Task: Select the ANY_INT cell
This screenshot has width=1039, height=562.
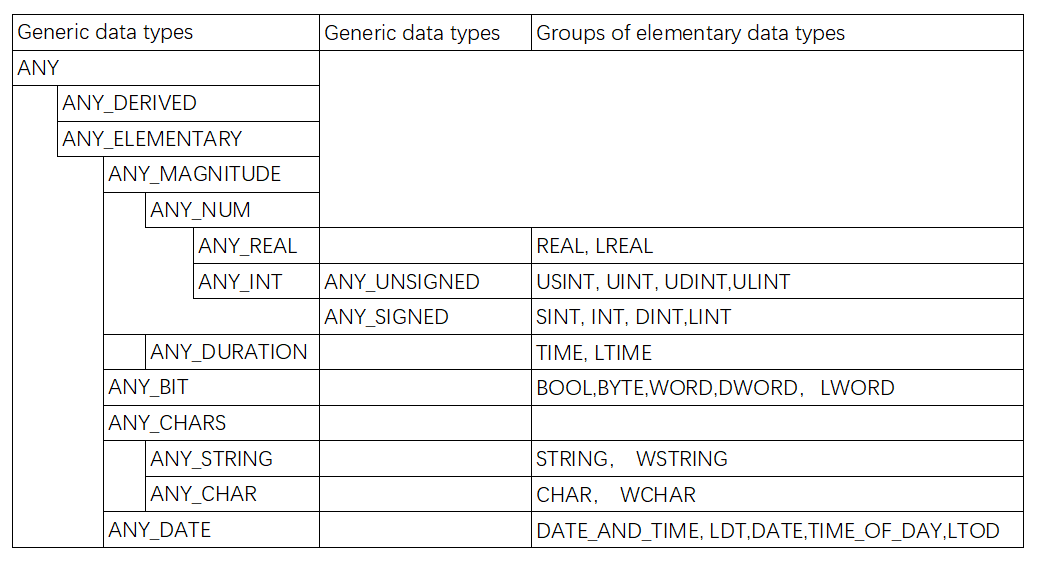Action: coord(240,282)
